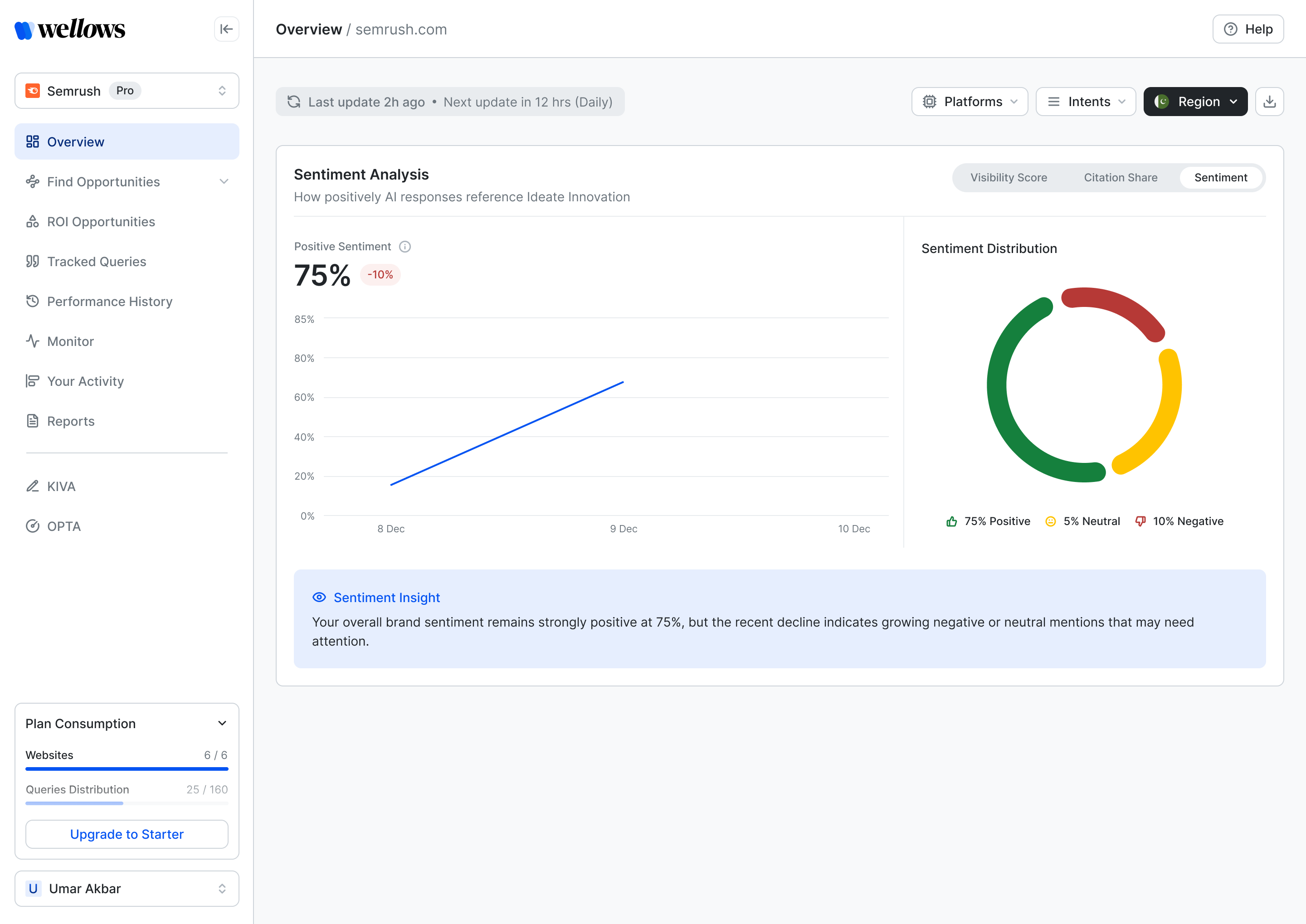Click the 5% Neutral smiley legend
This screenshot has width=1306, height=924.
[x=1082, y=521]
